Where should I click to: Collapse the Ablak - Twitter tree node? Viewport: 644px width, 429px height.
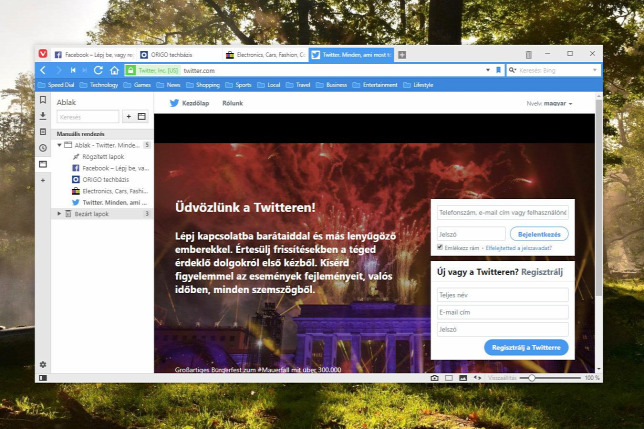(60, 145)
